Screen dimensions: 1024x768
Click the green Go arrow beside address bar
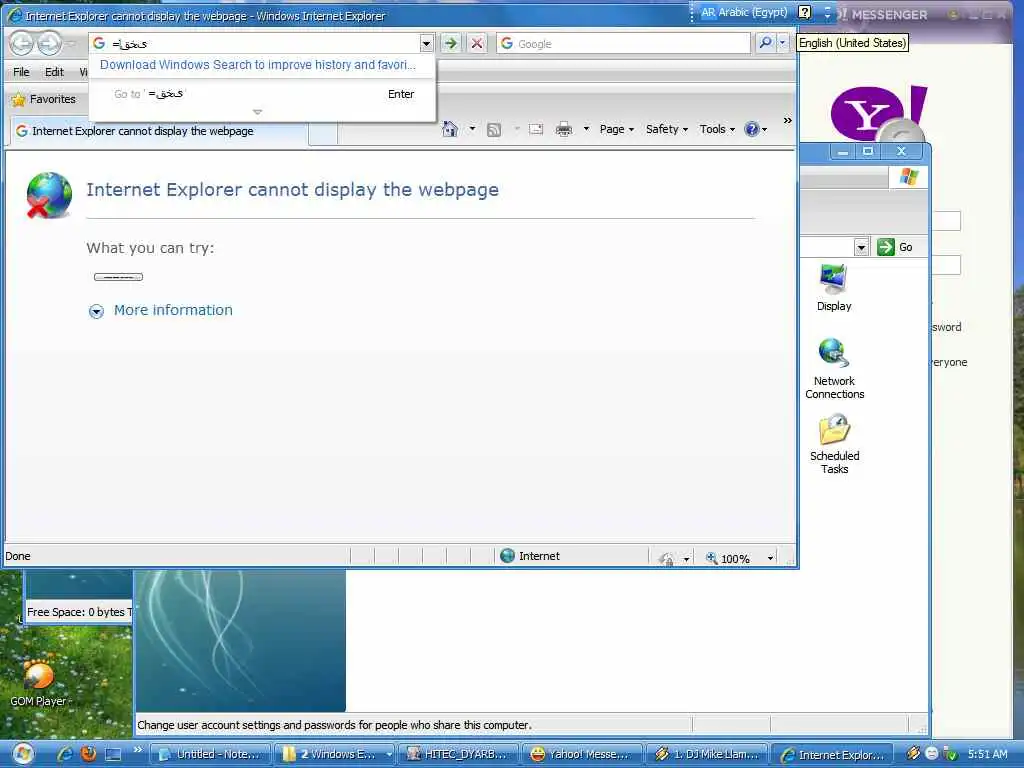tap(451, 44)
